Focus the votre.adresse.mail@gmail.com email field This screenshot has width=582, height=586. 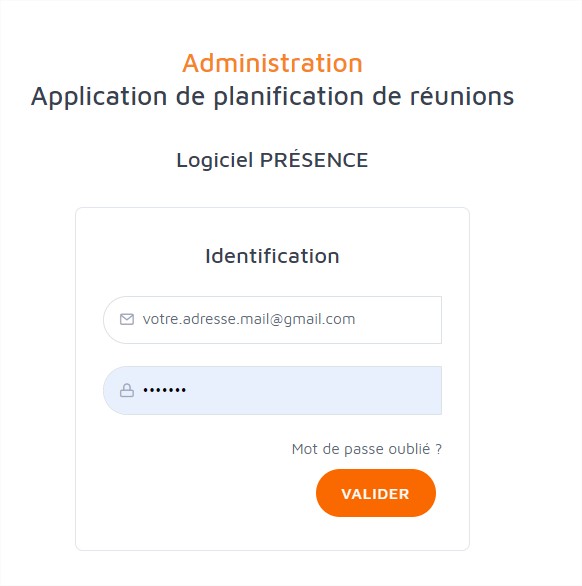click(272, 320)
